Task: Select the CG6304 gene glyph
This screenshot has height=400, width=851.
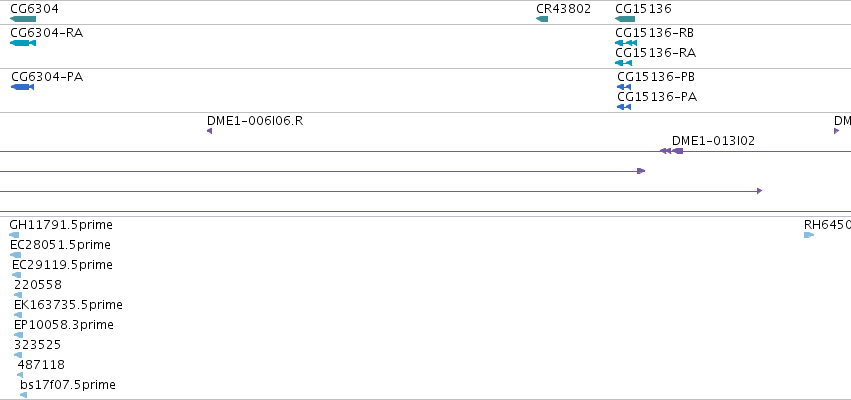Action: (23, 19)
